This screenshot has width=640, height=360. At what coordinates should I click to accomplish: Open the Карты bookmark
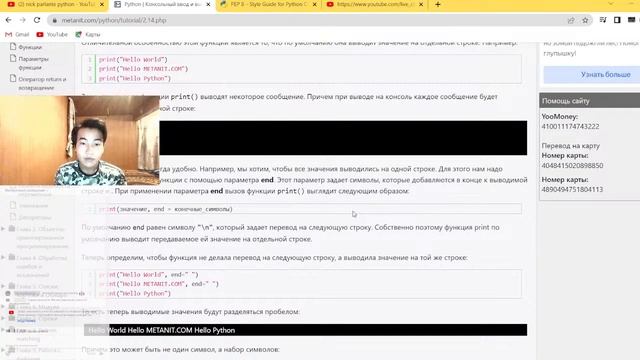click(88, 34)
